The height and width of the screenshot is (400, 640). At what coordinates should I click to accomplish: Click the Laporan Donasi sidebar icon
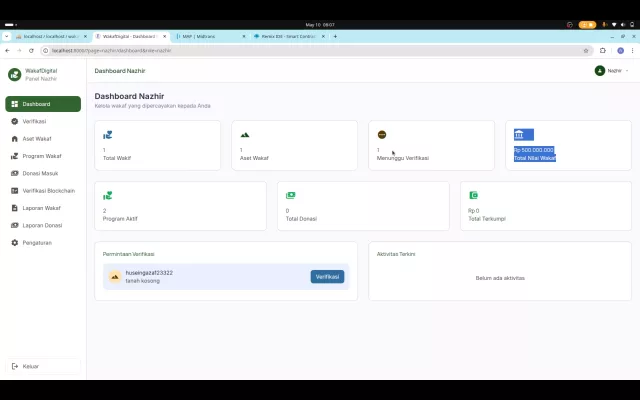(x=15, y=225)
